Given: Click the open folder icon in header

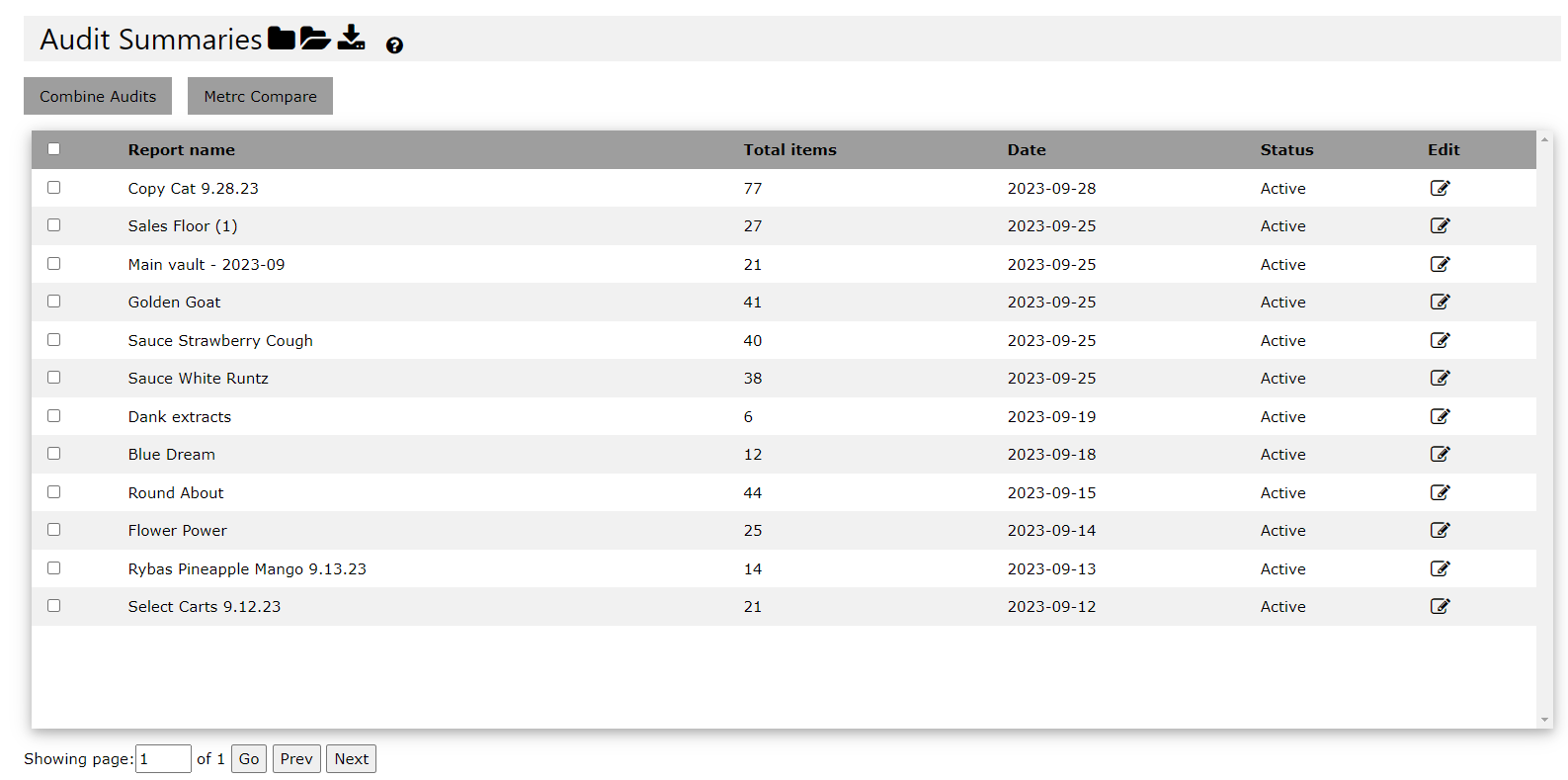Looking at the screenshot, I should tap(315, 39).
